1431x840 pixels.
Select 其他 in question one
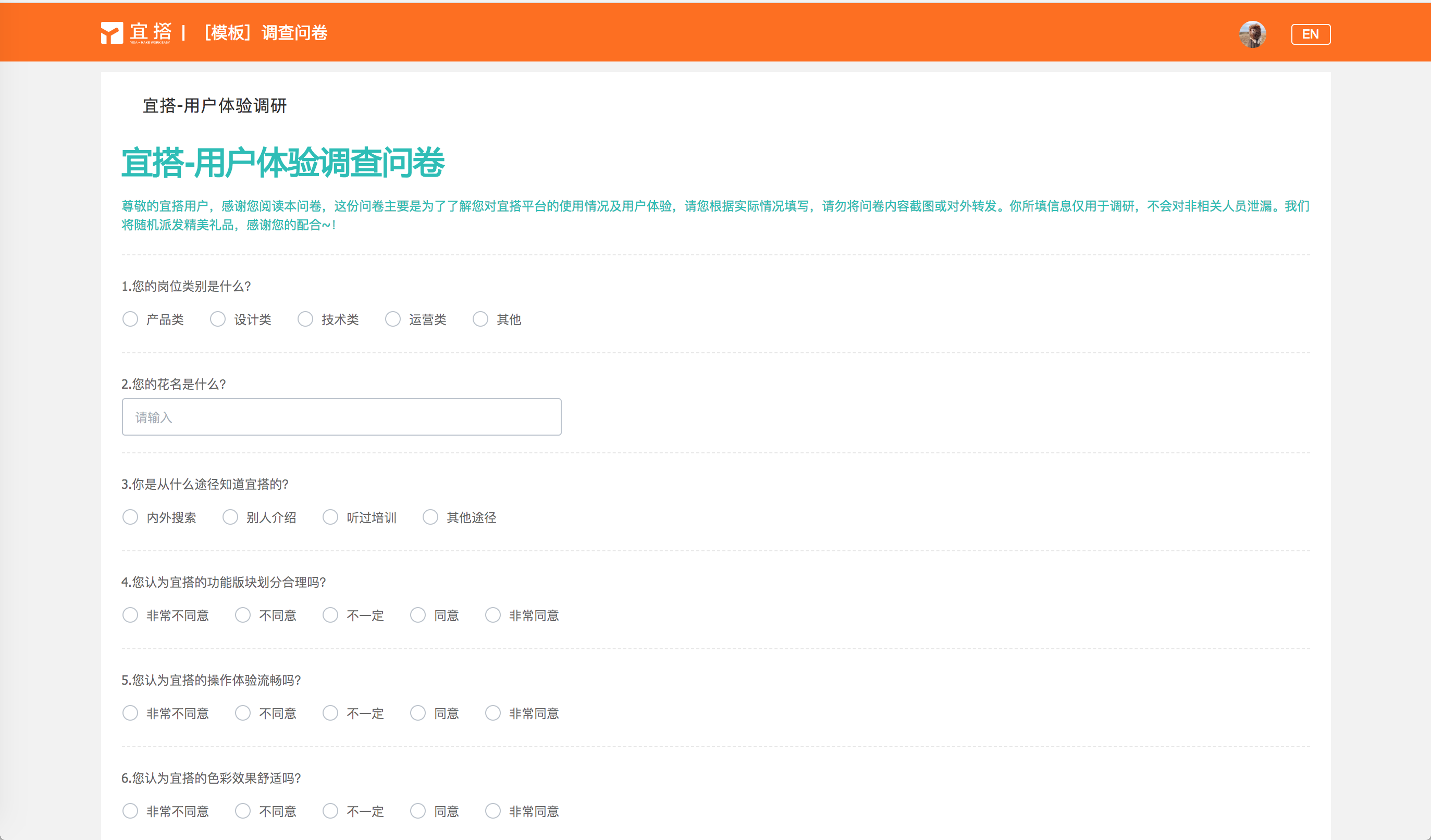pos(480,319)
